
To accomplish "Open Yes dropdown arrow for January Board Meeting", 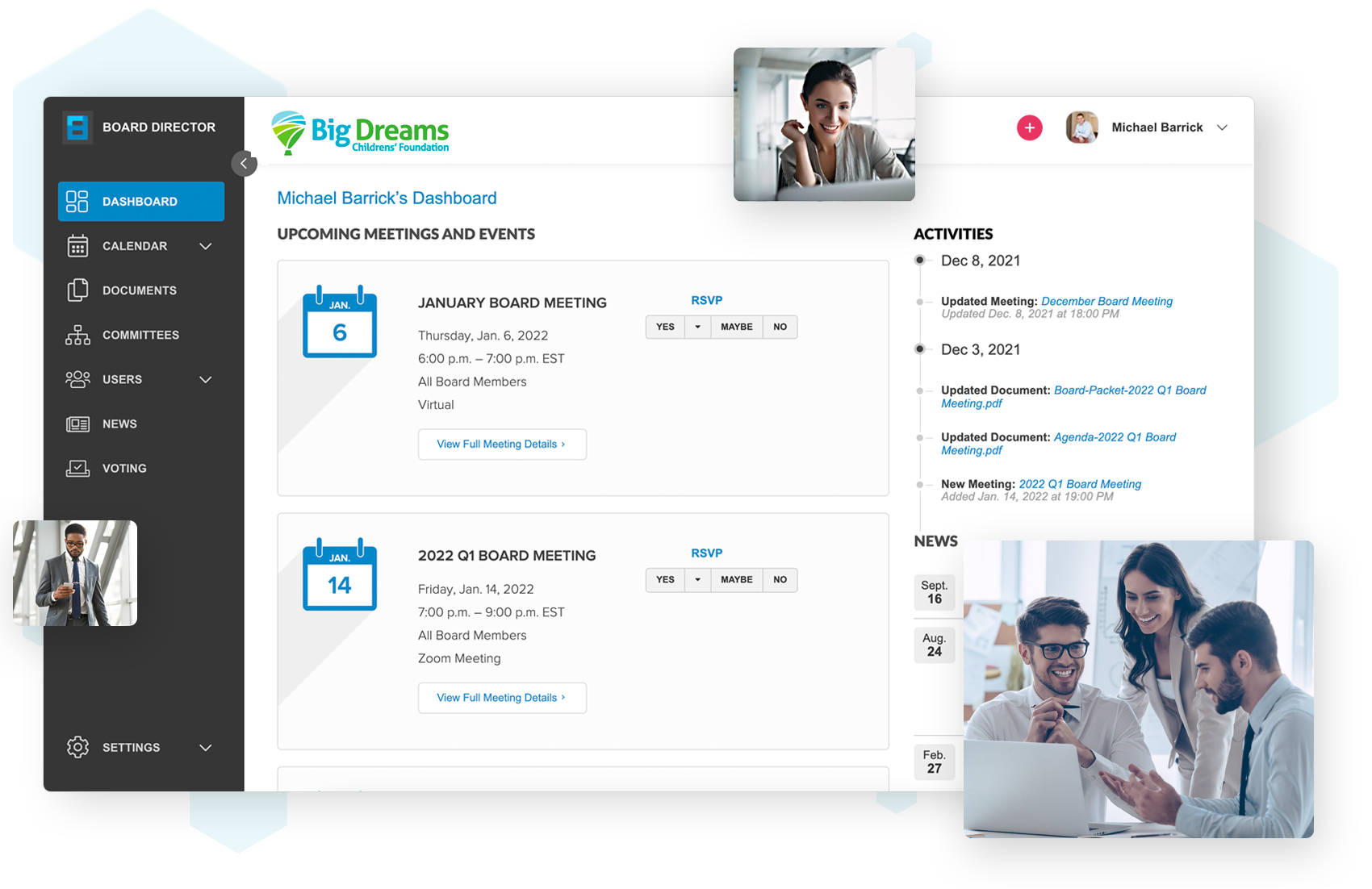I will tap(698, 327).
